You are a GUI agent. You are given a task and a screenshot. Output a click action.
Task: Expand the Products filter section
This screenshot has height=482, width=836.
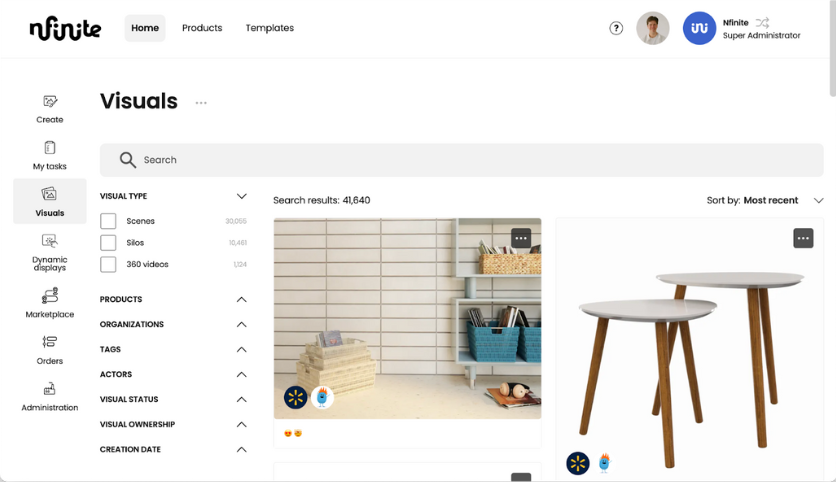[242, 300]
